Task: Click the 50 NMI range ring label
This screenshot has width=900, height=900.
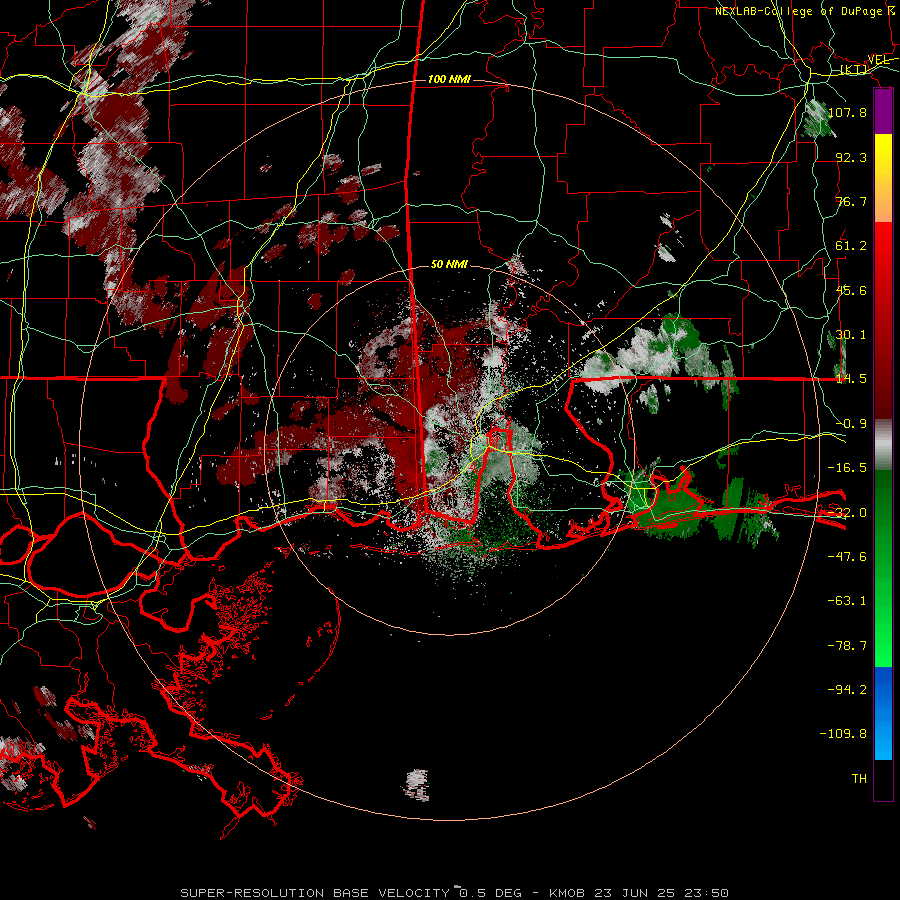Action: [449, 265]
